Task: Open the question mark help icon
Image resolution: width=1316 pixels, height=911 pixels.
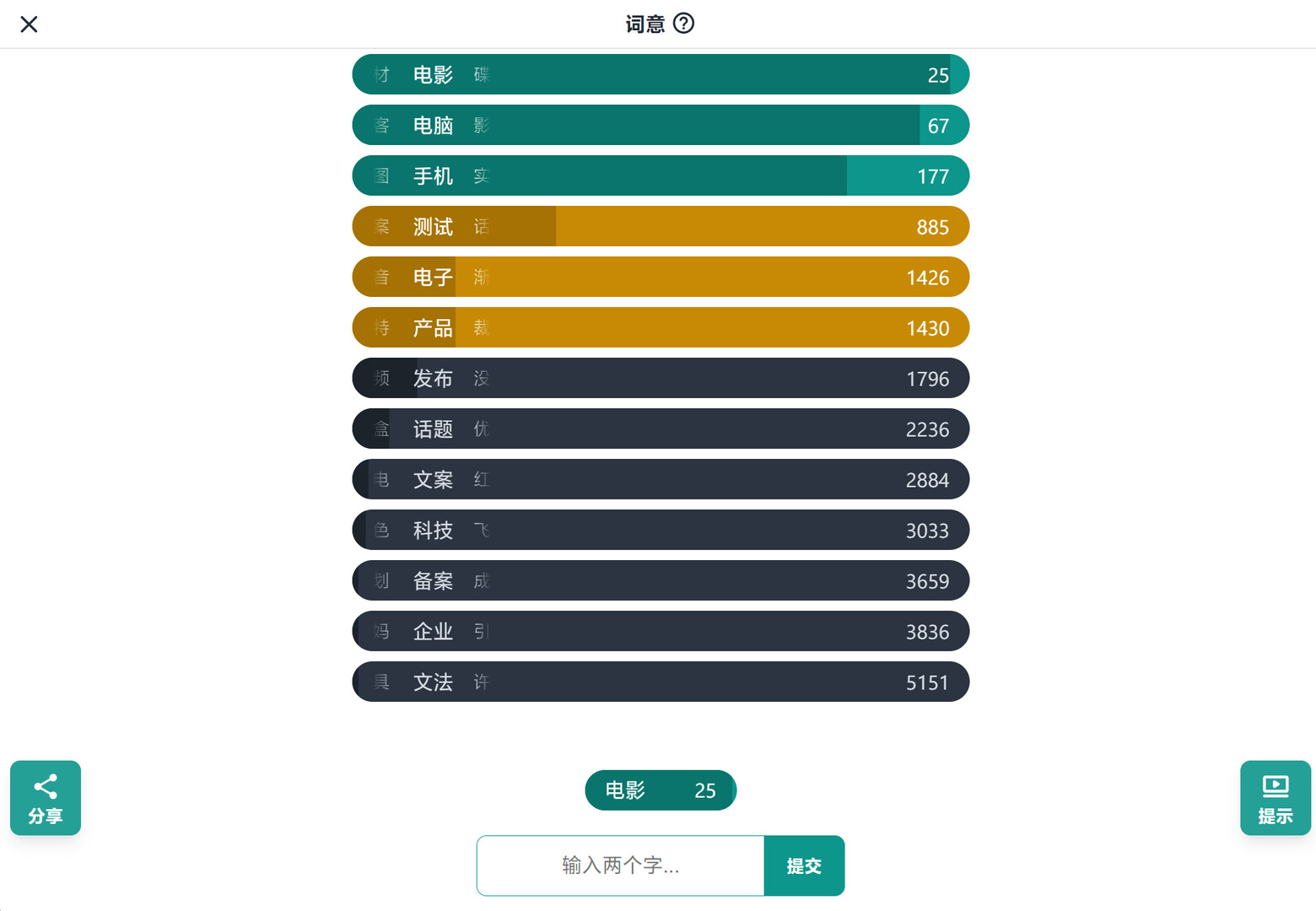Action: (x=684, y=24)
